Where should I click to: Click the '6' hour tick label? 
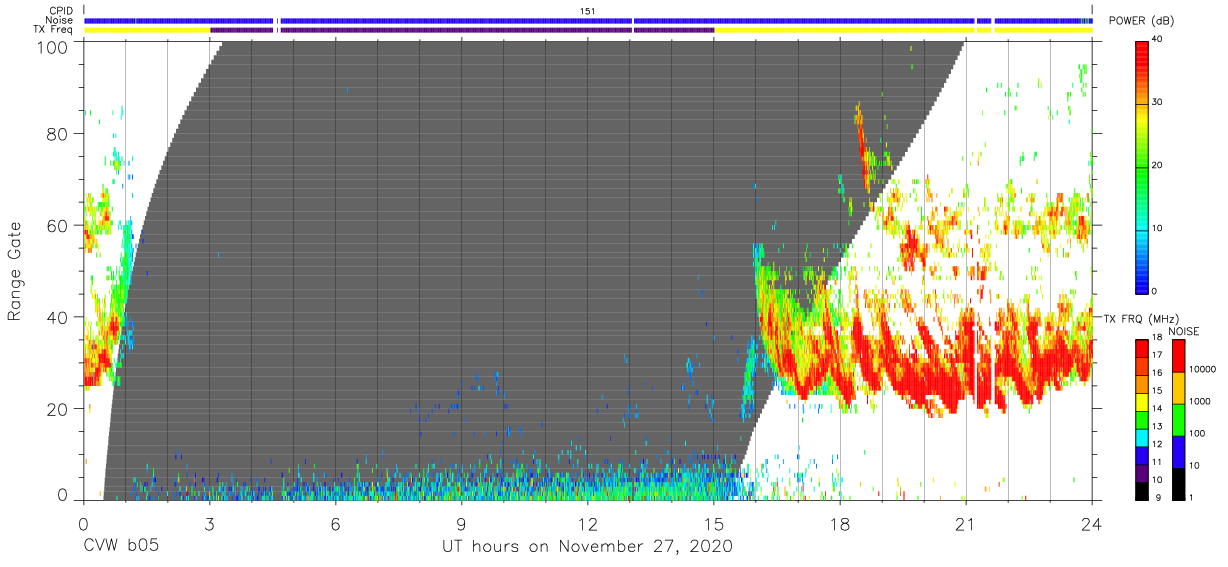click(335, 523)
